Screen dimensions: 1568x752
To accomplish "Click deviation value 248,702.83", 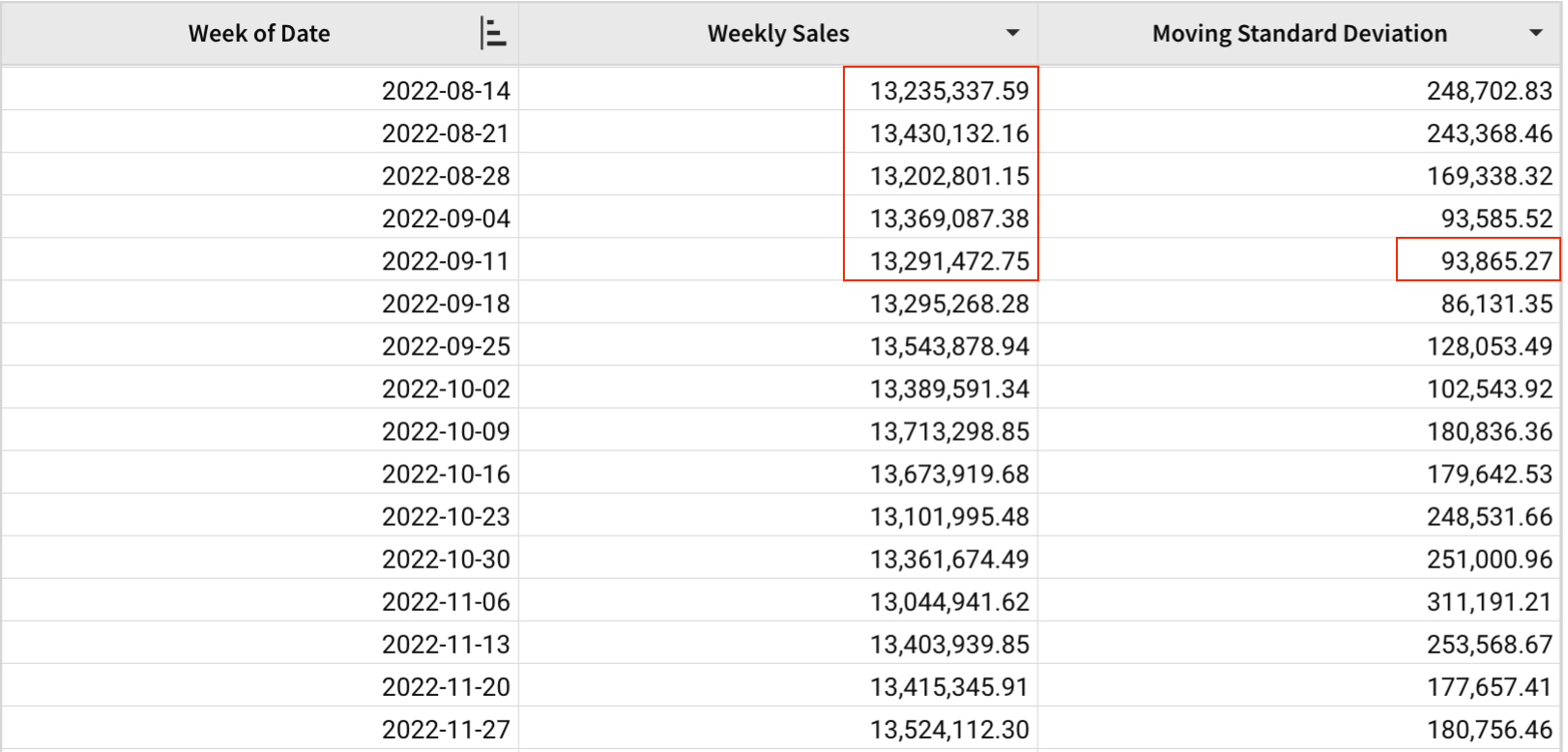I will pos(1489,91).
